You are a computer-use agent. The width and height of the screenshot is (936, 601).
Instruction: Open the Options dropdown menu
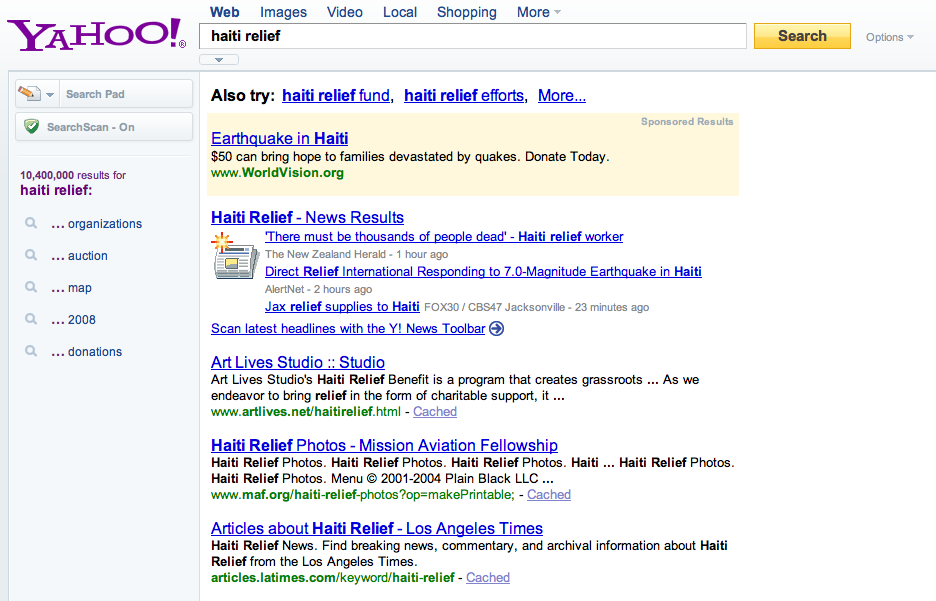coord(889,37)
